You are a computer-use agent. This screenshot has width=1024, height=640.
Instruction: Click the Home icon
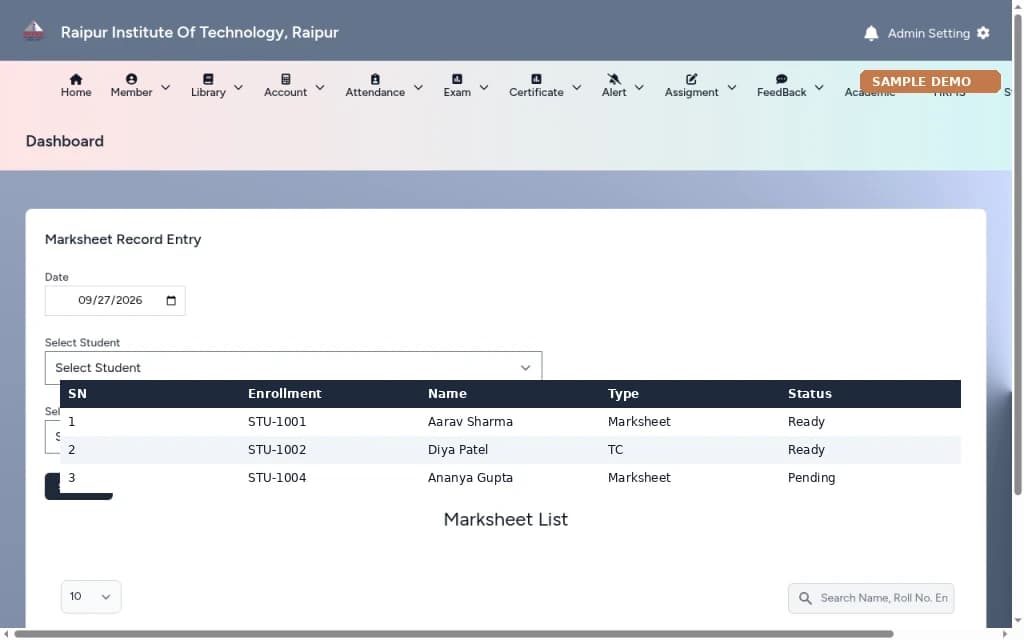pyautogui.click(x=76, y=79)
